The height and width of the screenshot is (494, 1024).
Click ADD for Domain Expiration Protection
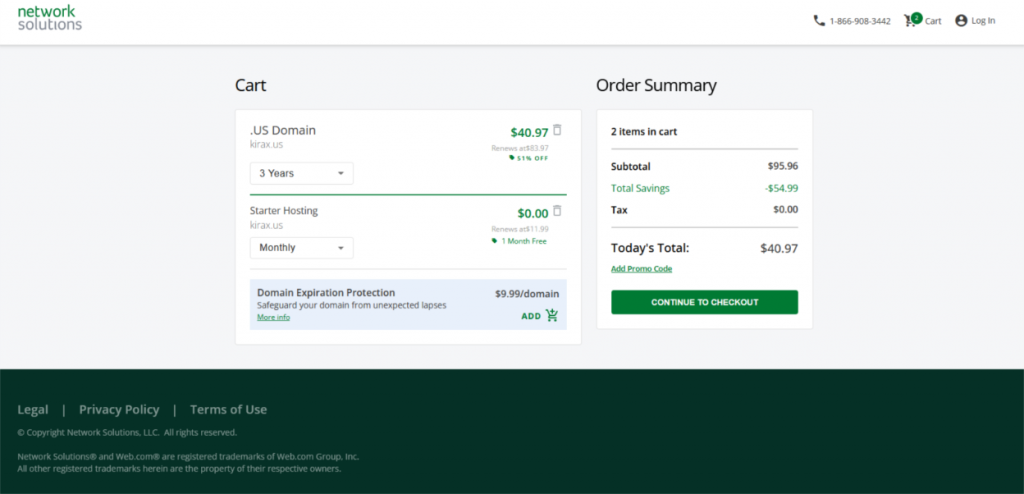click(x=531, y=316)
